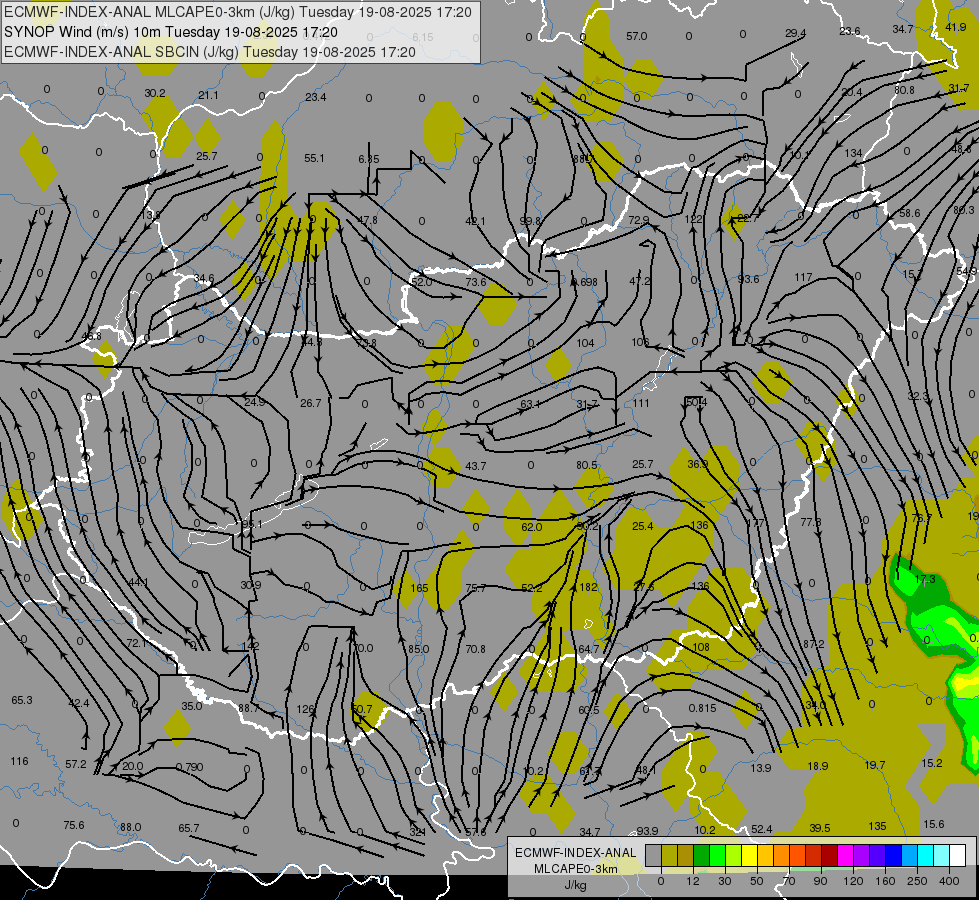Click the map value 99.8
Viewport: 979px width, 900px height.
click(531, 220)
